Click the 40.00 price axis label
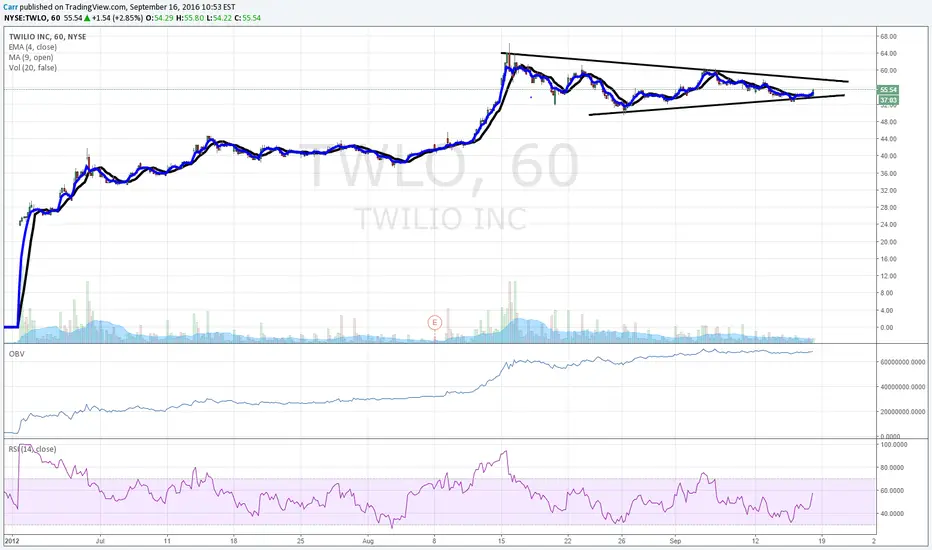This screenshot has height=550, width=932. click(x=888, y=156)
